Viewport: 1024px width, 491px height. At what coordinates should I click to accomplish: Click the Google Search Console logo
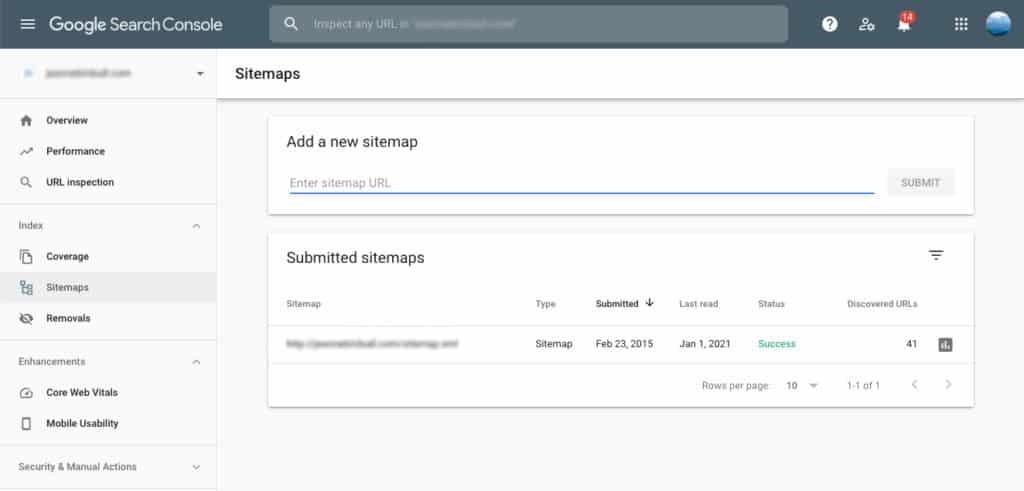(136, 25)
